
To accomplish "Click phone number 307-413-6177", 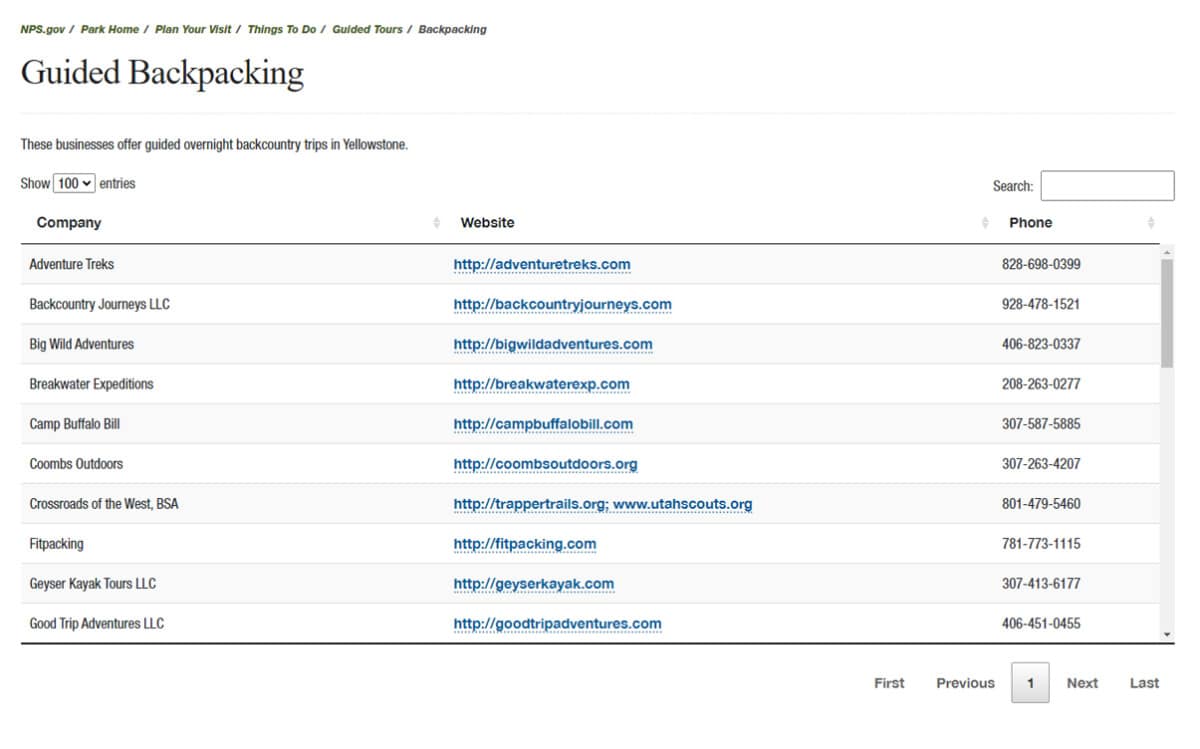I will pos(1041,585).
